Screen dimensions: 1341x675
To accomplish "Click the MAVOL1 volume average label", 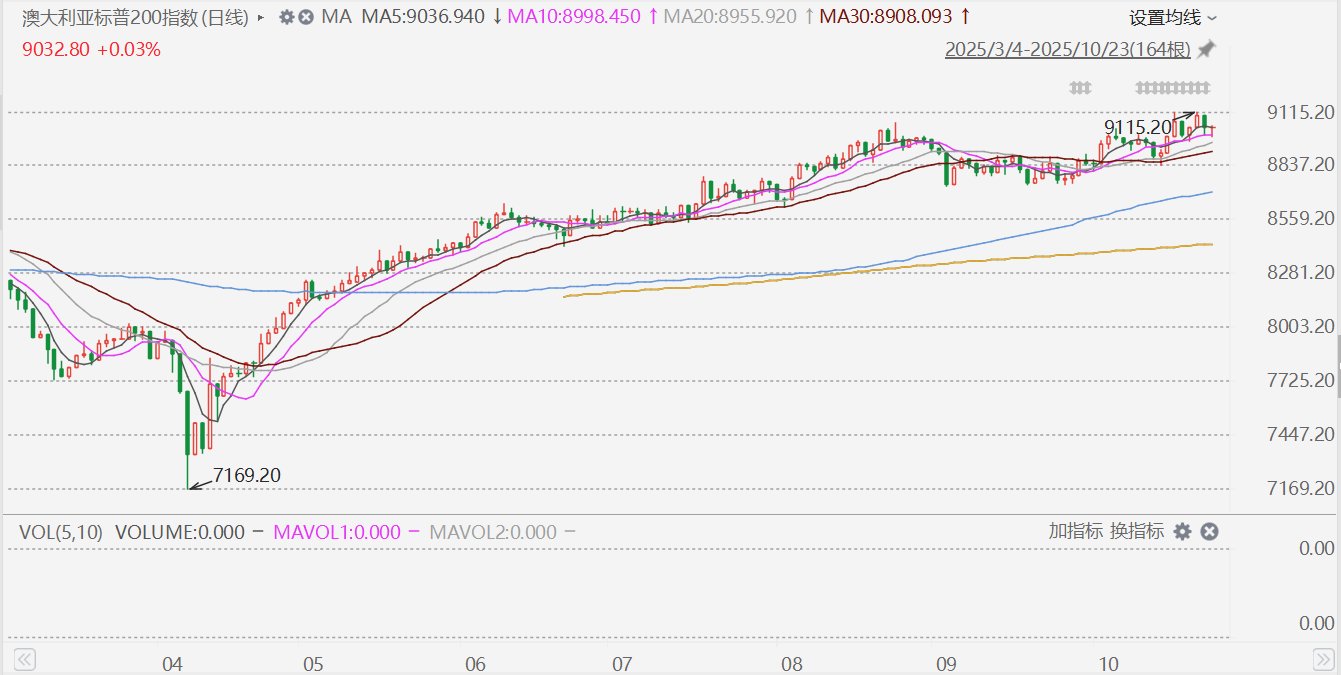I will click(x=337, y=532).
